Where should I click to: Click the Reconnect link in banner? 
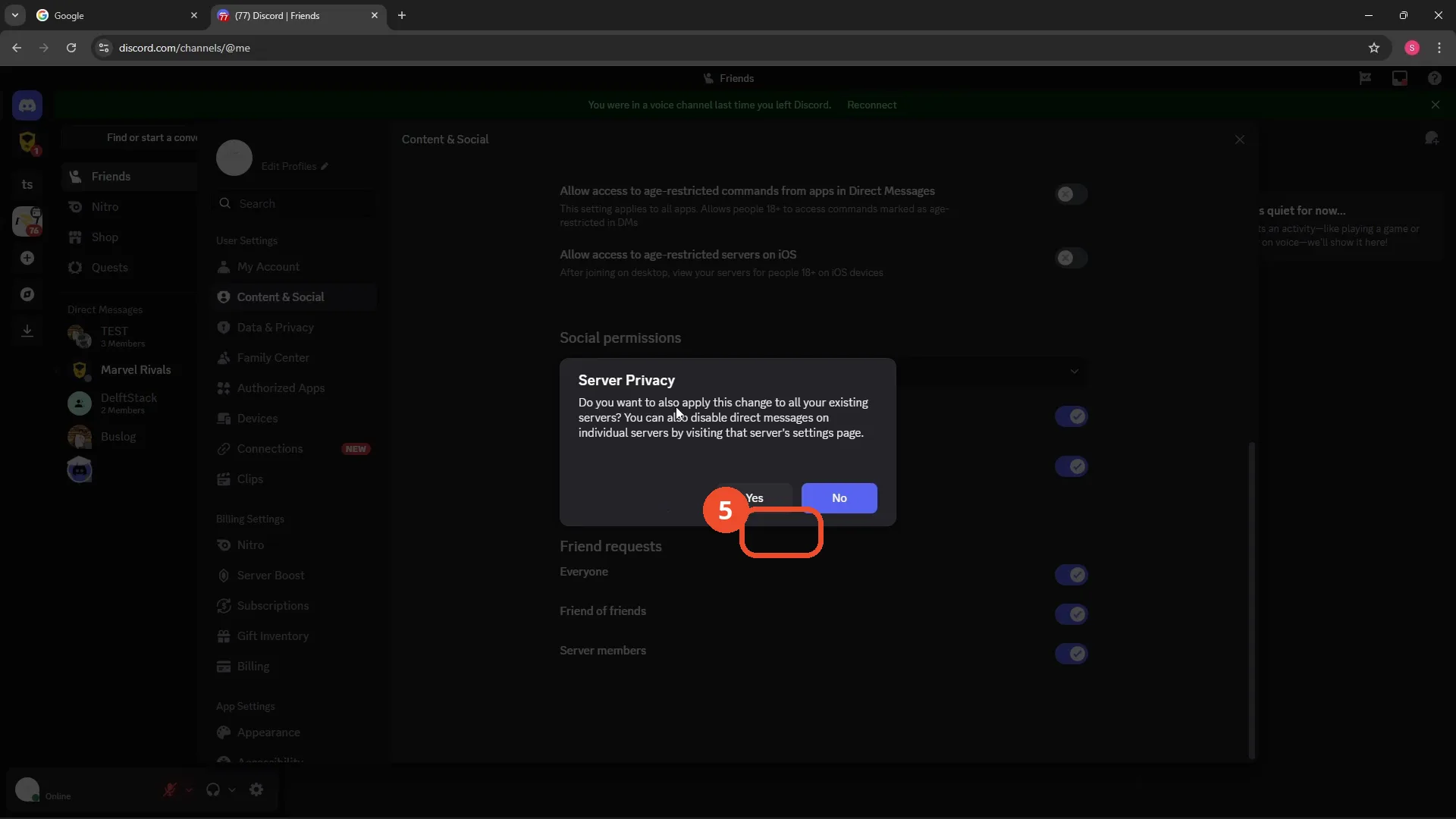pos(871,105)
